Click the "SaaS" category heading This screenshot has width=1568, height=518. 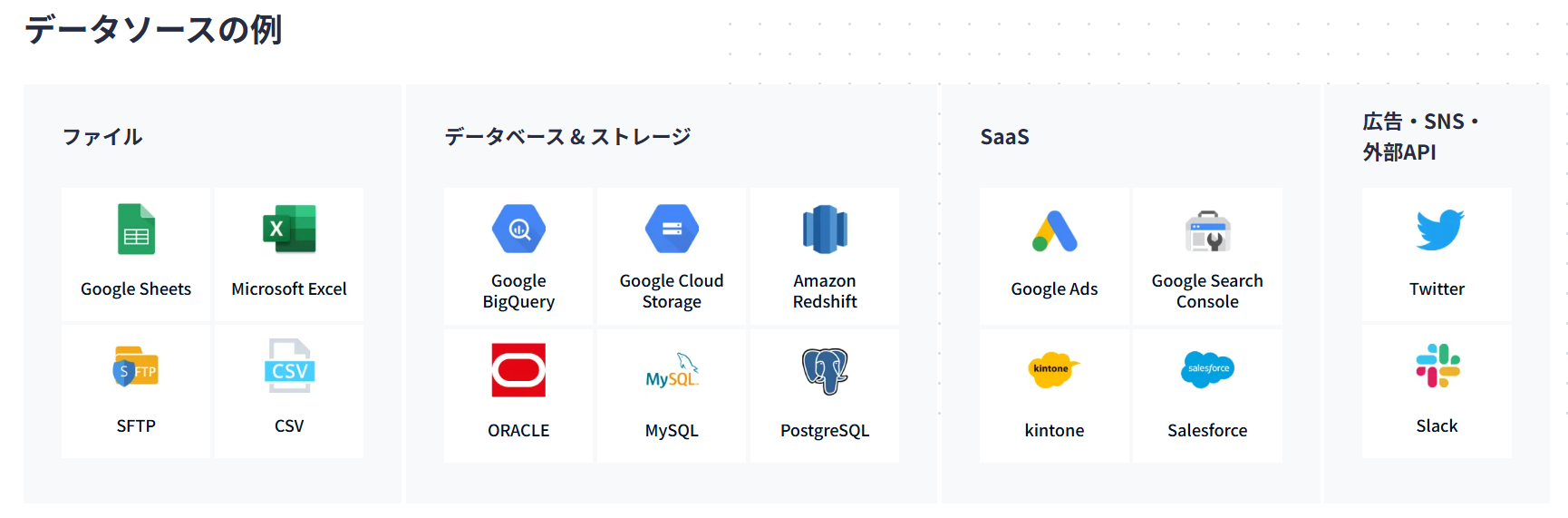(1004, 137)
